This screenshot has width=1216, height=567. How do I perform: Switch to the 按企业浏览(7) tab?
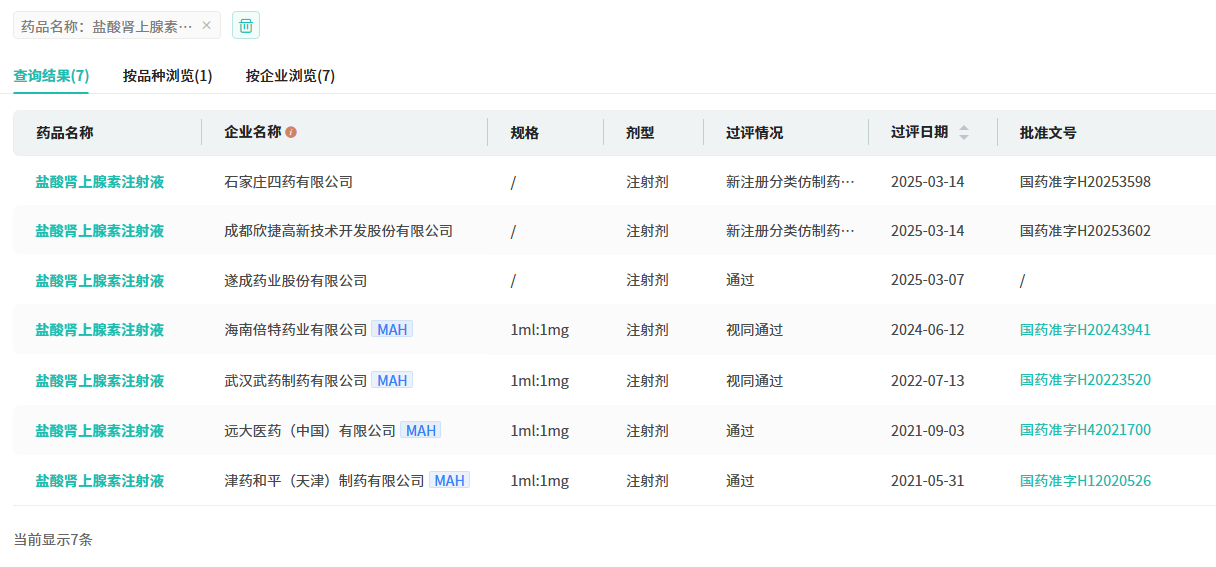click(290, 76)
